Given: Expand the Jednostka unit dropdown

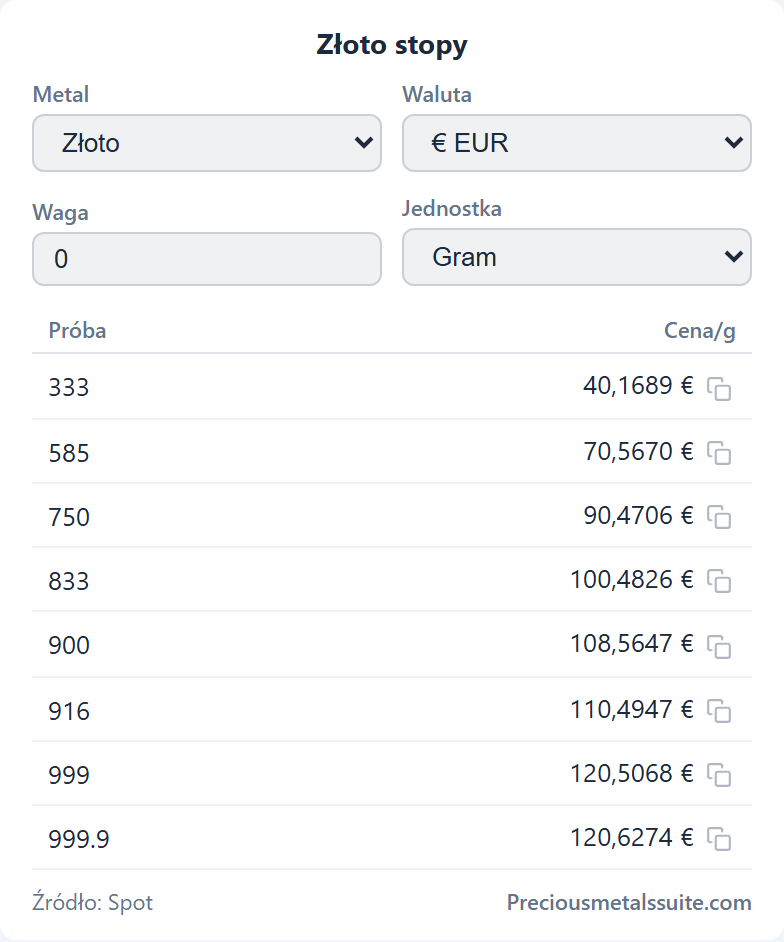Looking at the screenshot, I should (x=577, y=257).
